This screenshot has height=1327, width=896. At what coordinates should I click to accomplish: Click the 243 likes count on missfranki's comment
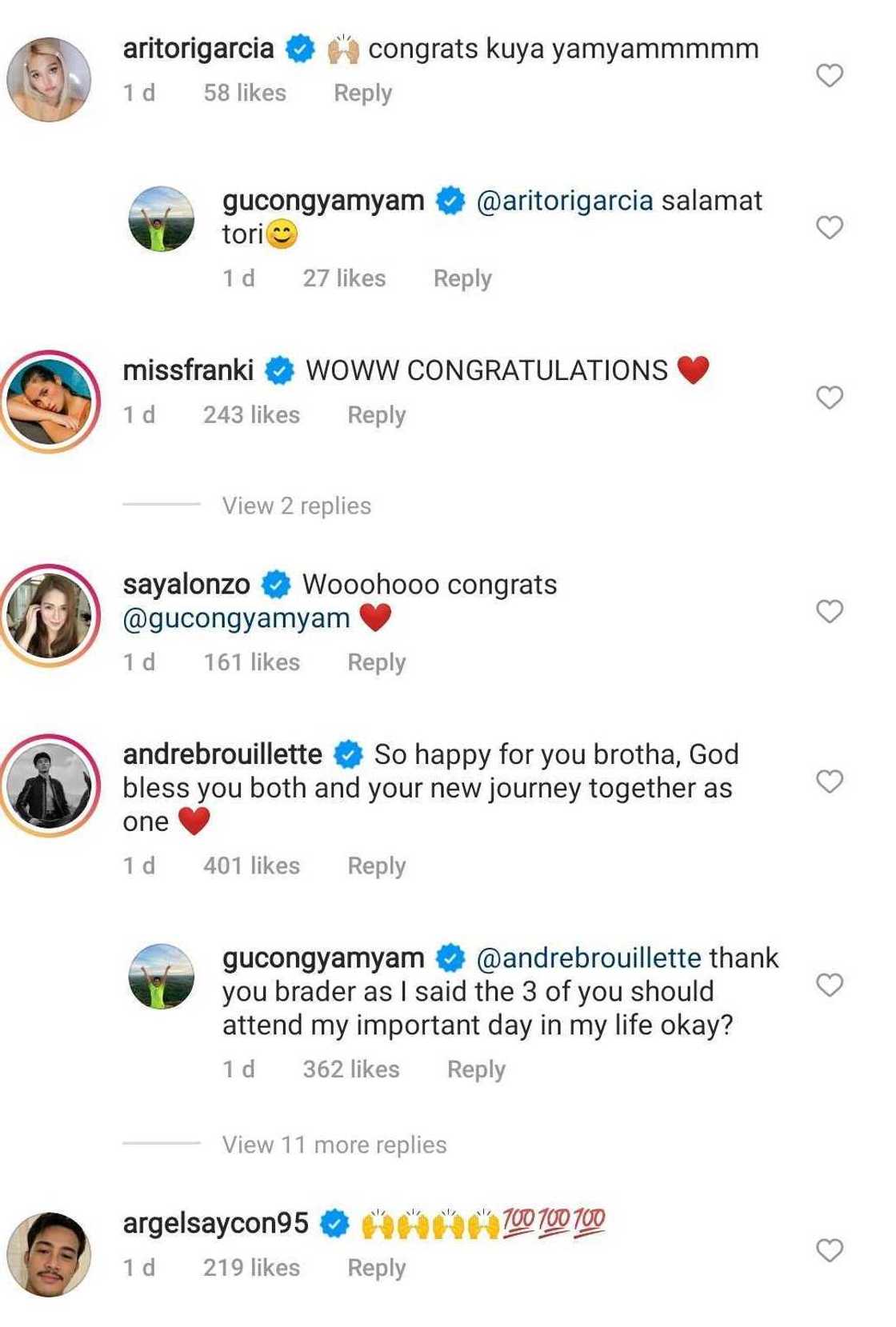[x=250, y=414]
